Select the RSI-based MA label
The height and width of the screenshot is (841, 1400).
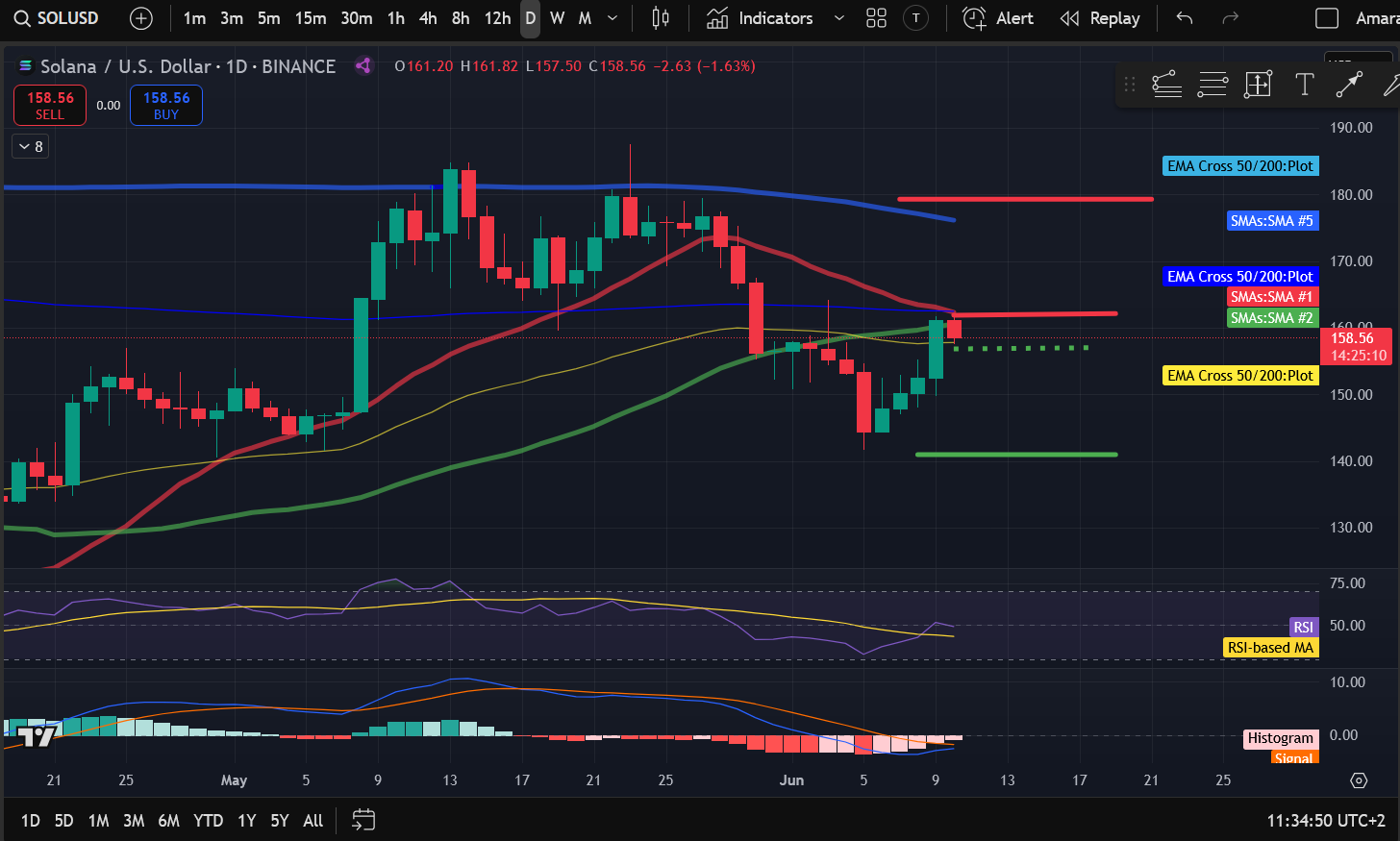pyautogui.click(x=1270, y=648)
